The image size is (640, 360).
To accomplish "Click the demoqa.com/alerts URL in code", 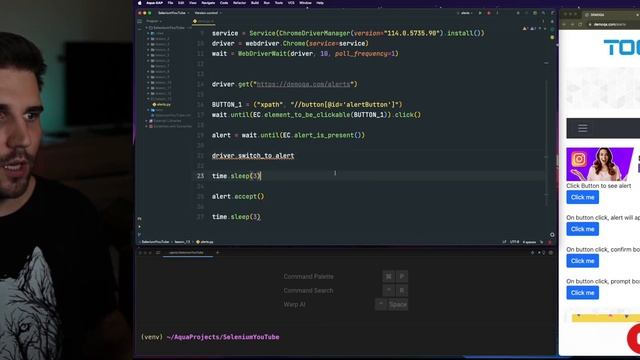I will tap(303, 84).
